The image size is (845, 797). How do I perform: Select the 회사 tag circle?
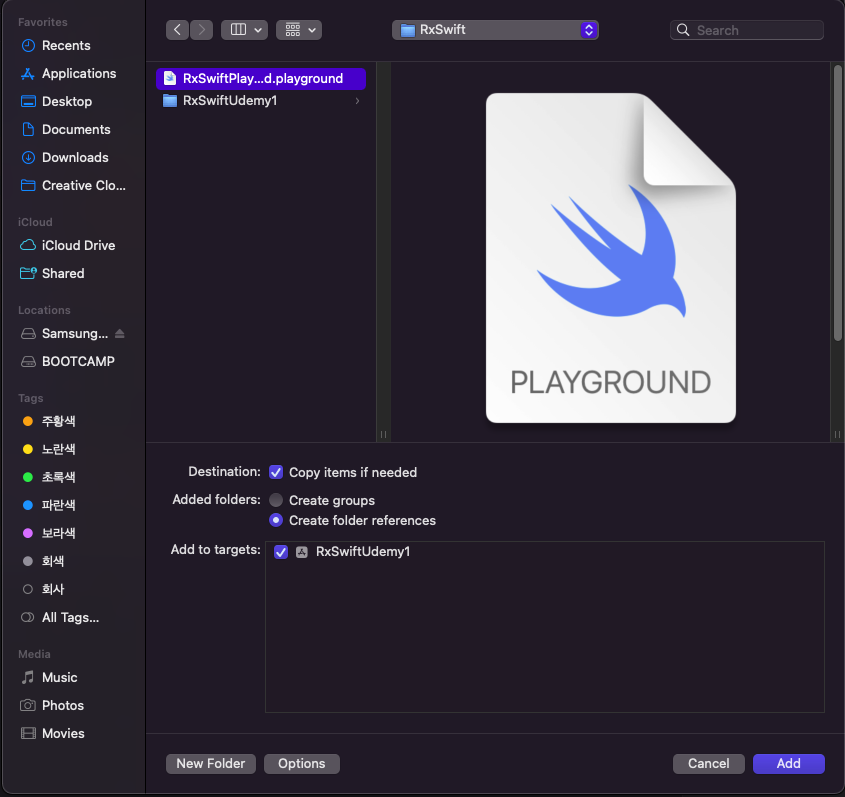coord(28,590)
